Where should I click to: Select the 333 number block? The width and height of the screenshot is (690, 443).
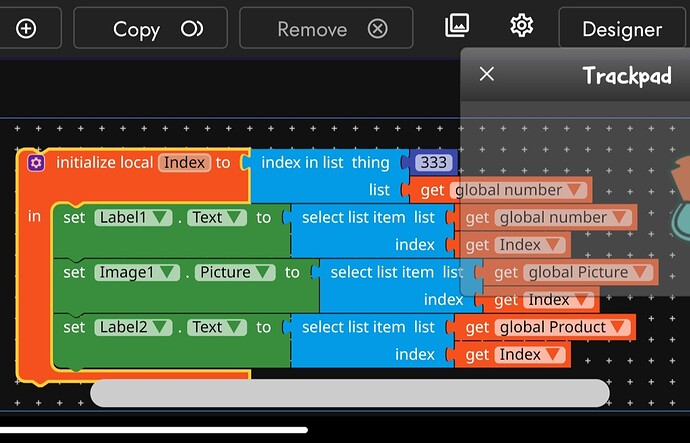433,163
